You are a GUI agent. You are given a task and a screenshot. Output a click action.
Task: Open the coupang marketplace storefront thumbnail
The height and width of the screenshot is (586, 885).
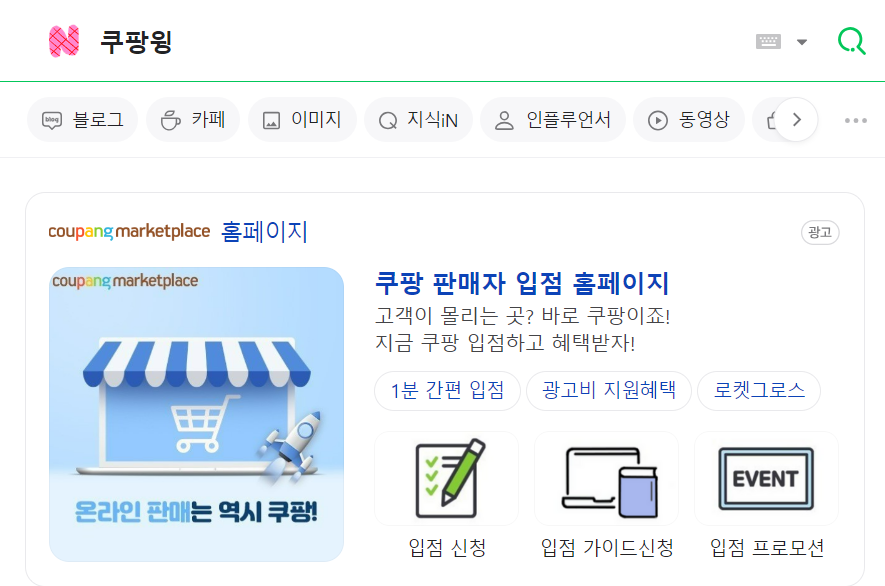click(x=196, y=414)
